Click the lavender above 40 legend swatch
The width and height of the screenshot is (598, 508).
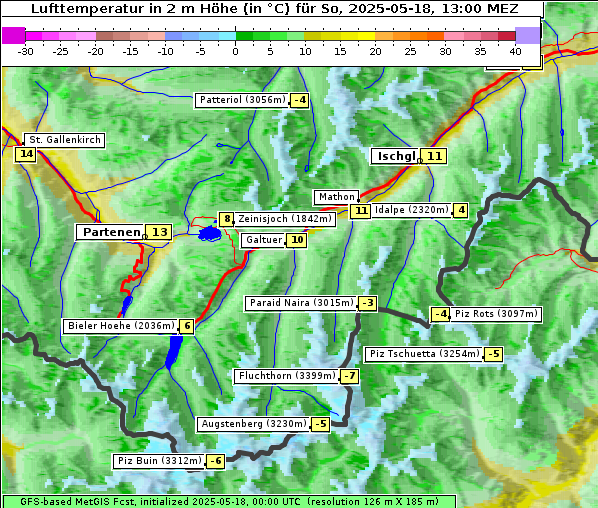(527, 35)
